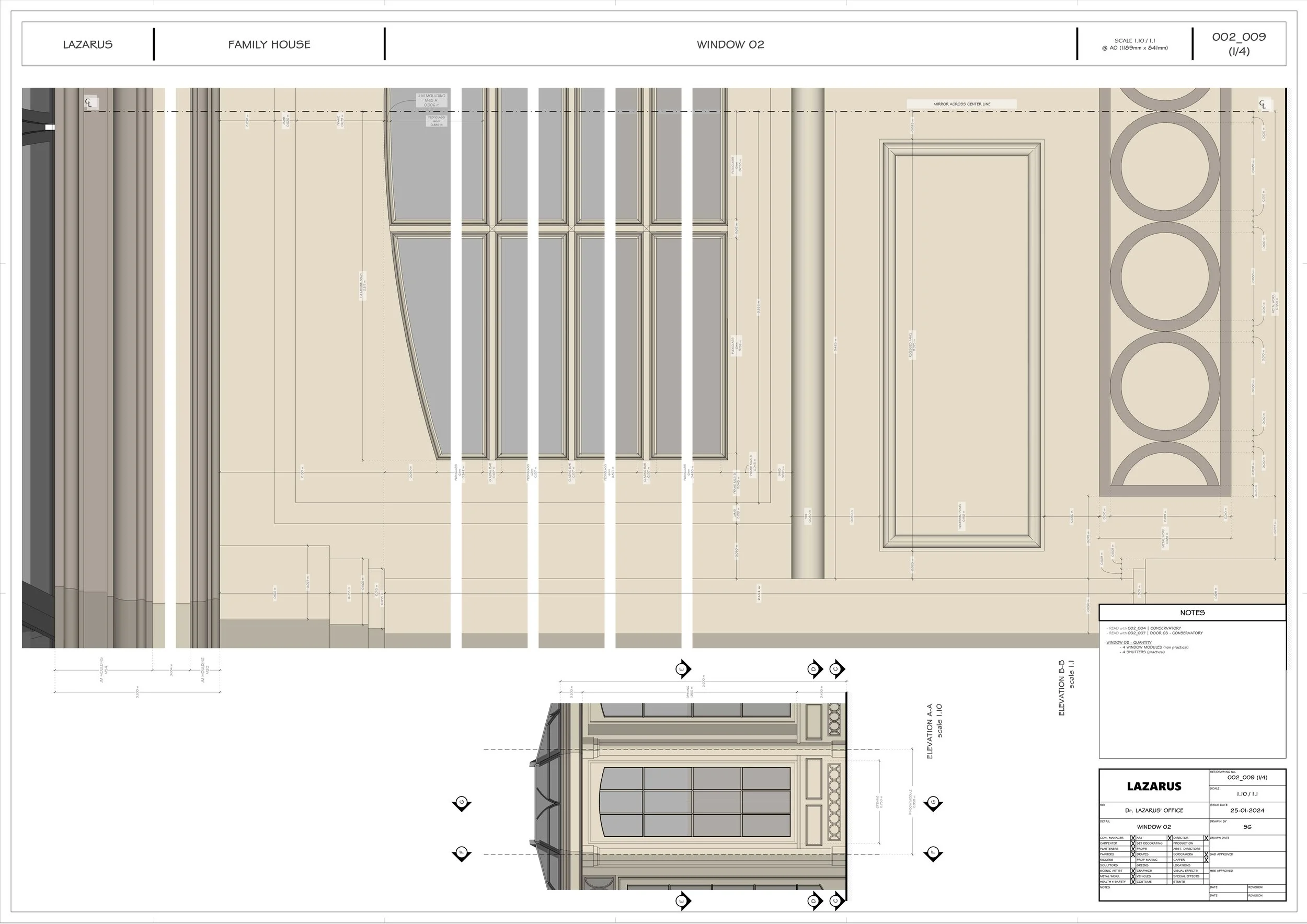Screen dimensions: 1307x924
Task: Click the MIRROR ACROSS CENTER LINE label
Action: click(x=961, y=104)
